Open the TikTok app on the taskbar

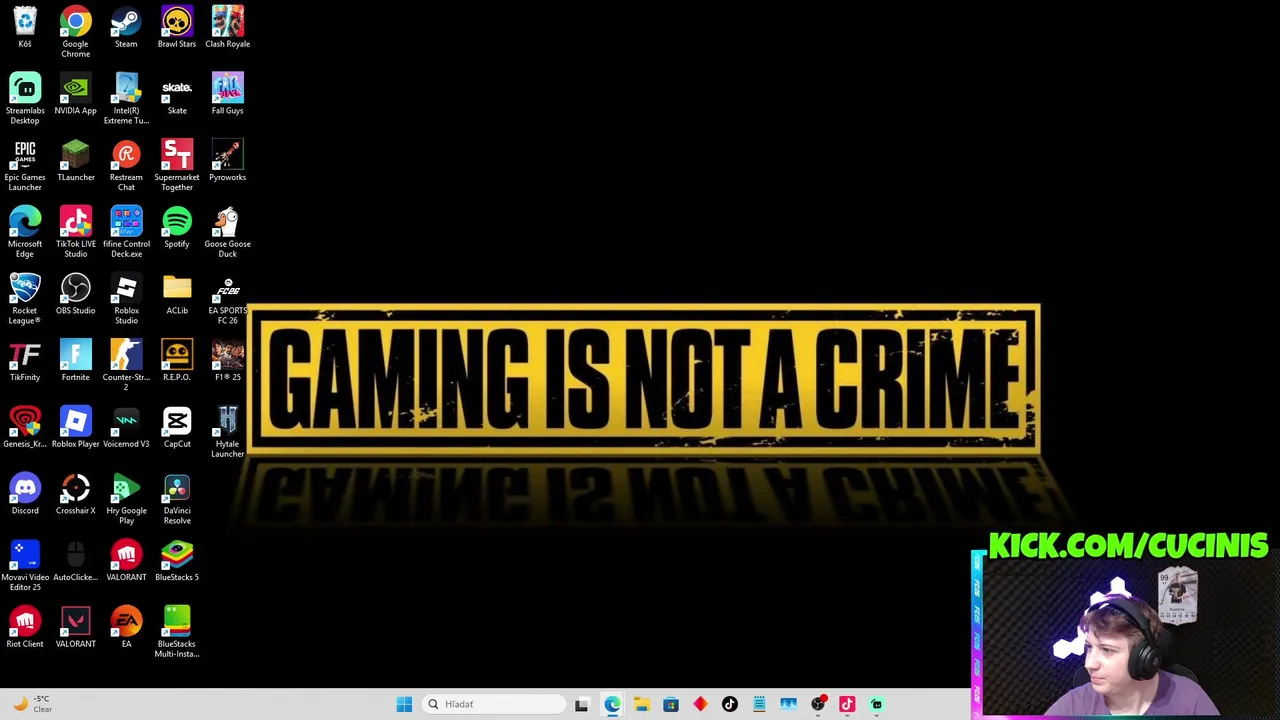point(730,704)
